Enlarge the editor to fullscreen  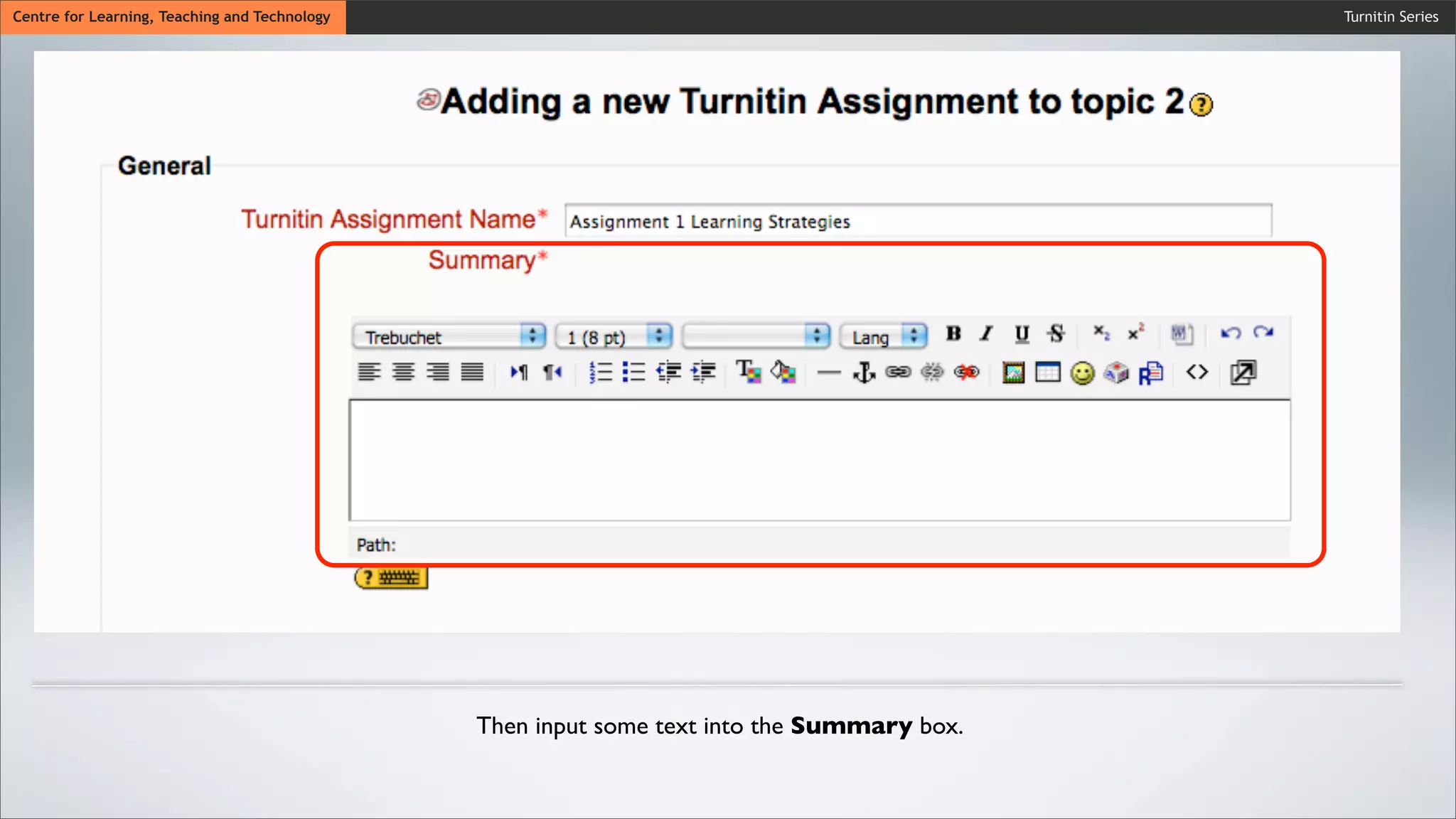[x=1243, y=373]
